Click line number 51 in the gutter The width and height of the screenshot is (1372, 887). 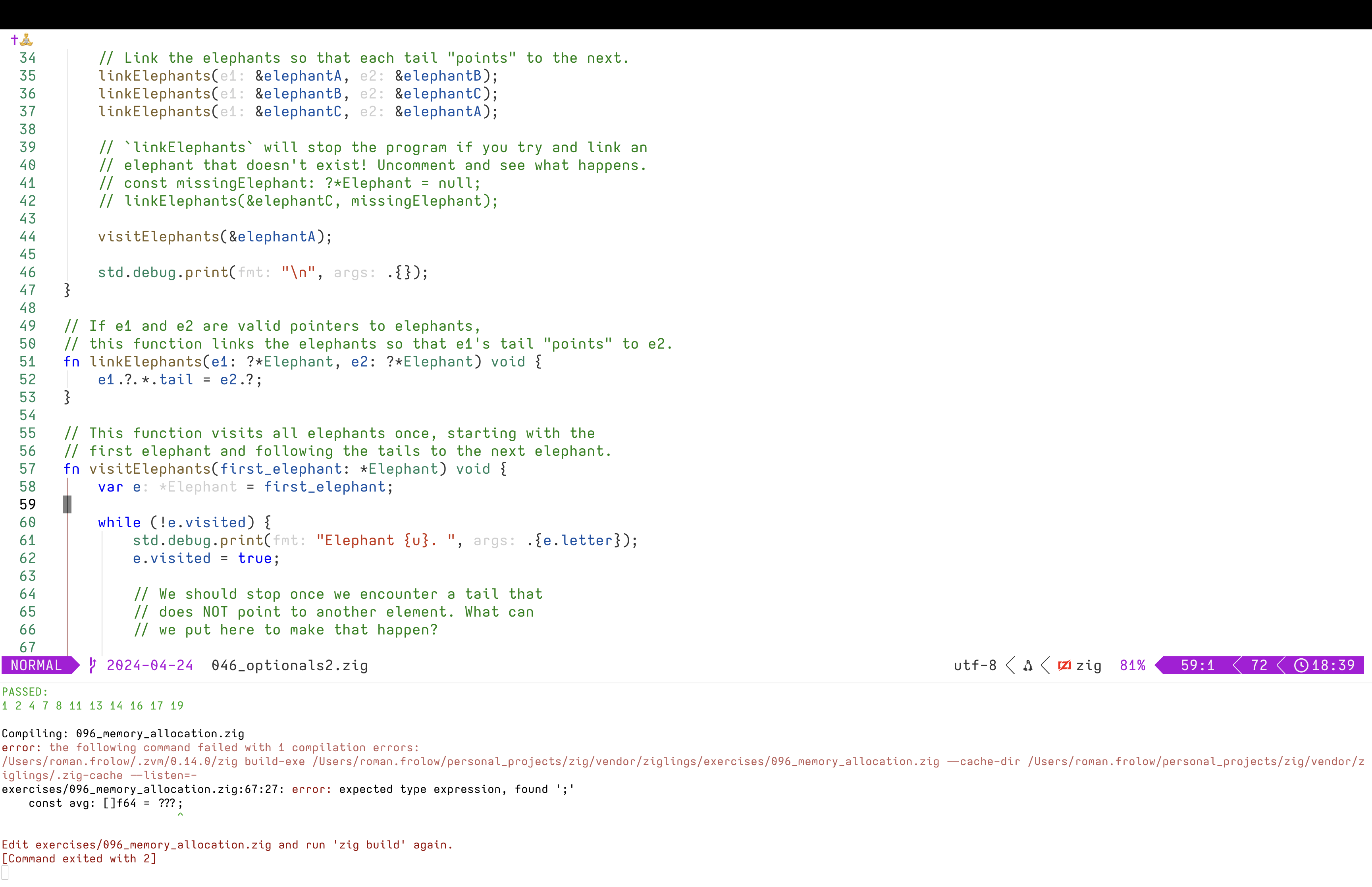27,362
